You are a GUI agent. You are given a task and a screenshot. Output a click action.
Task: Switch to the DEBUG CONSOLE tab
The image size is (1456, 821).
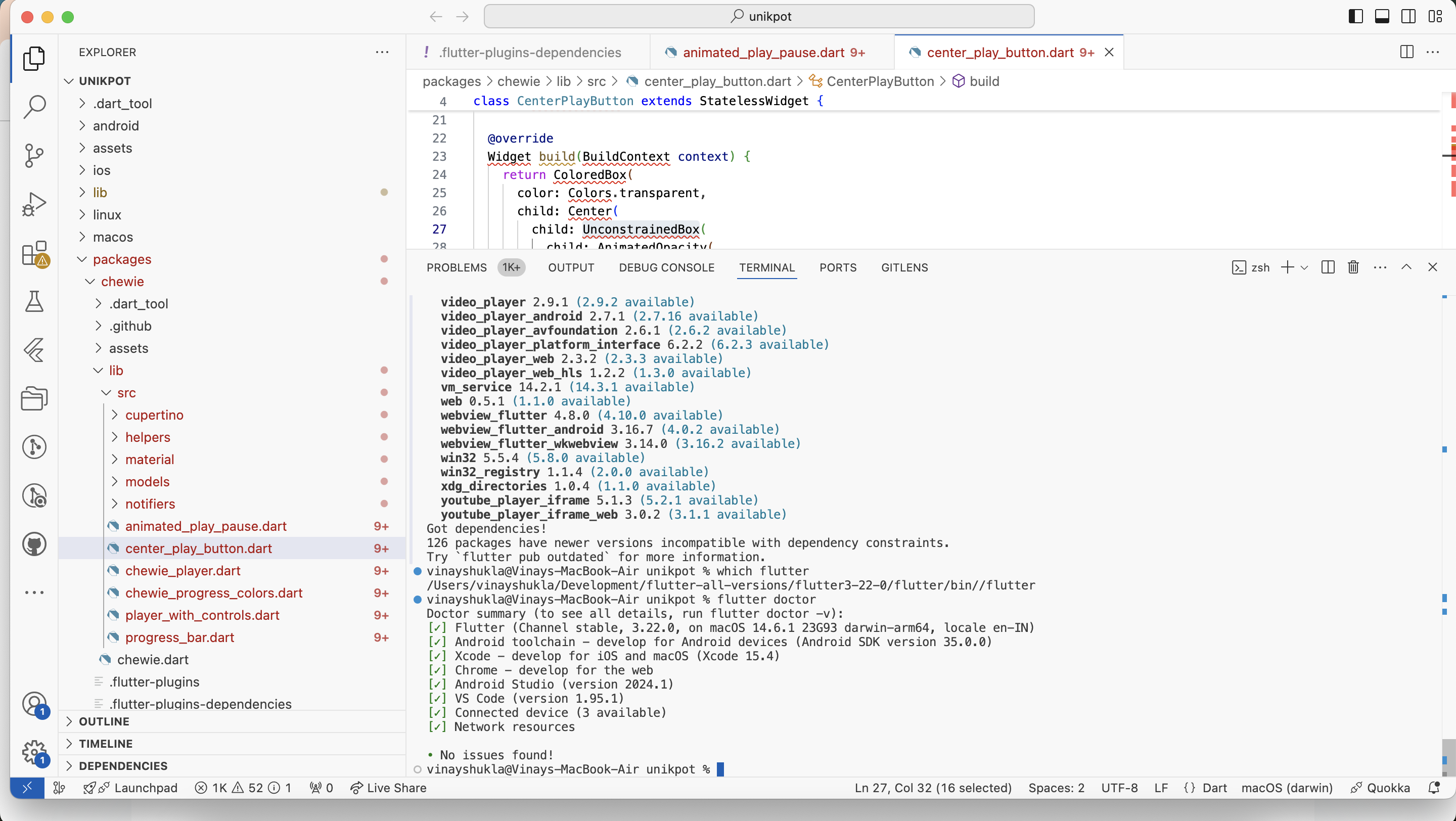[666, 267]
